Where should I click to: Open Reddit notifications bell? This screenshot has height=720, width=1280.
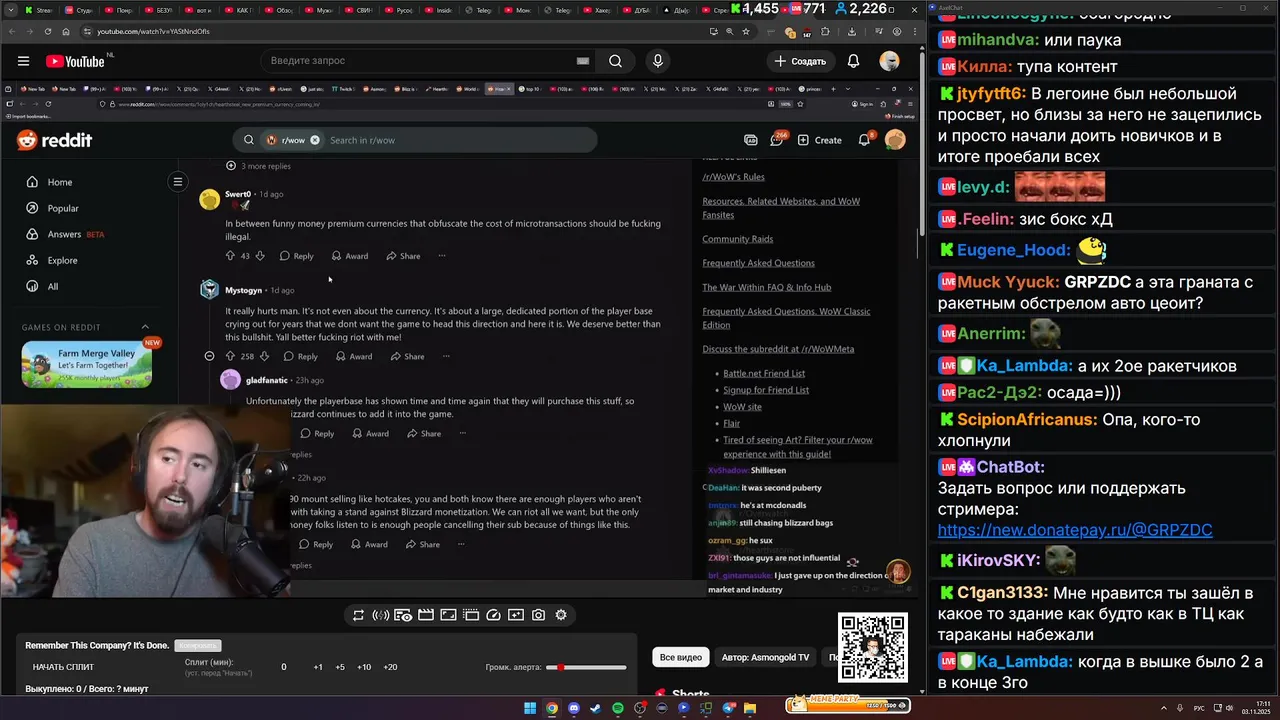[x=864, y=140]
